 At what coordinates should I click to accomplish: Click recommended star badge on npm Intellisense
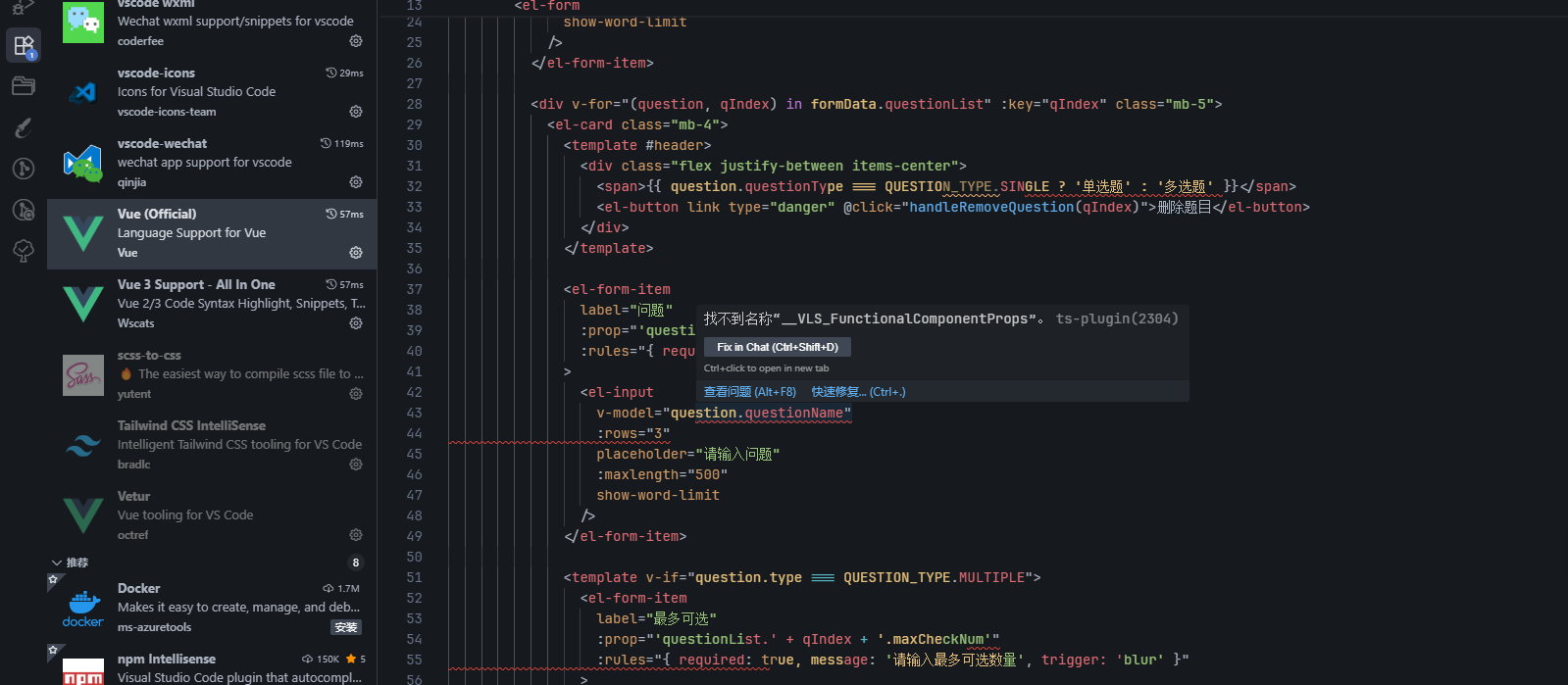pos(53,650)
